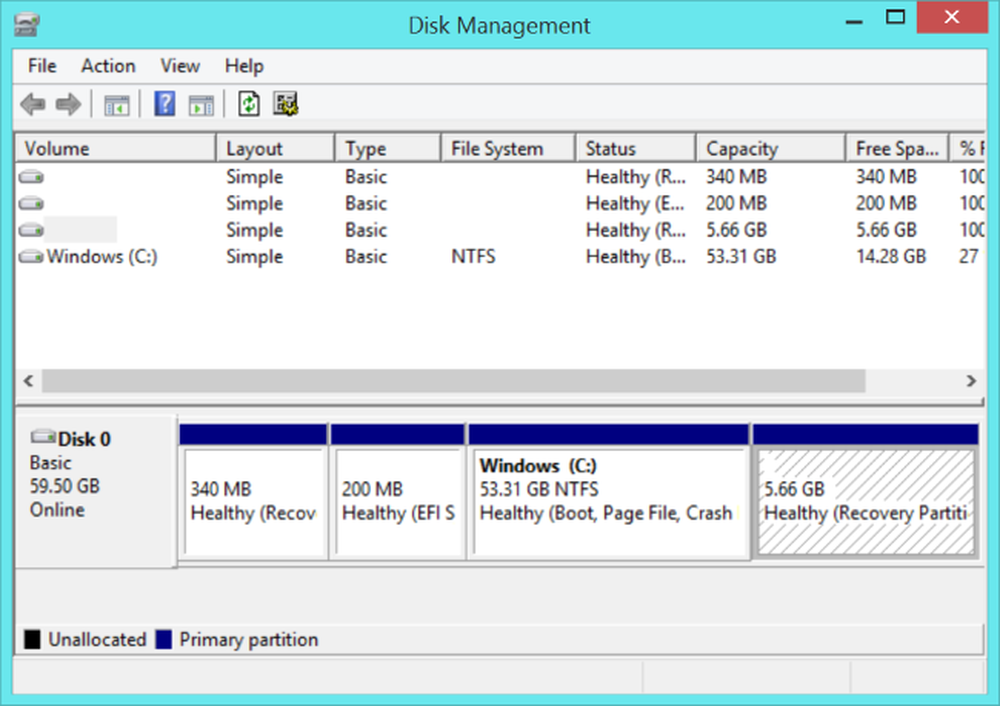
Task: Open the View menu
Action: point(180,66)
